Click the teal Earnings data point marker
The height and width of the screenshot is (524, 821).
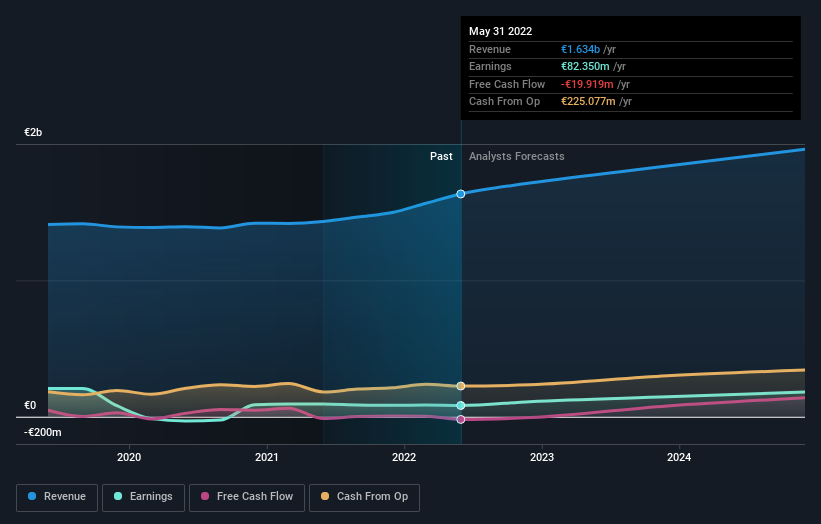pos(461,406)
